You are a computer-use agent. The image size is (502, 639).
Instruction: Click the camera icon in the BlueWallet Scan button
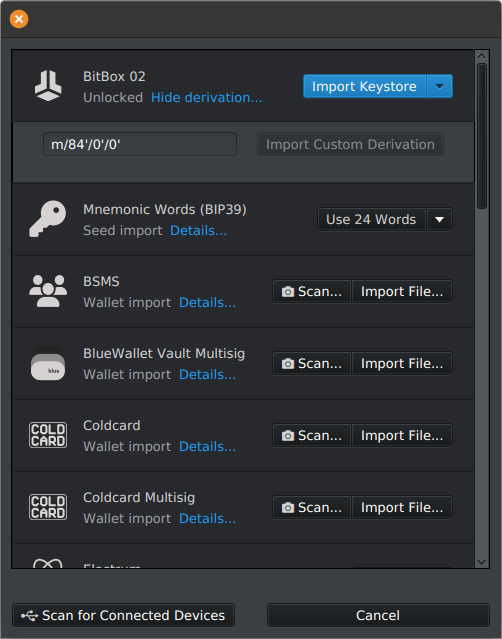pos(288,364)
